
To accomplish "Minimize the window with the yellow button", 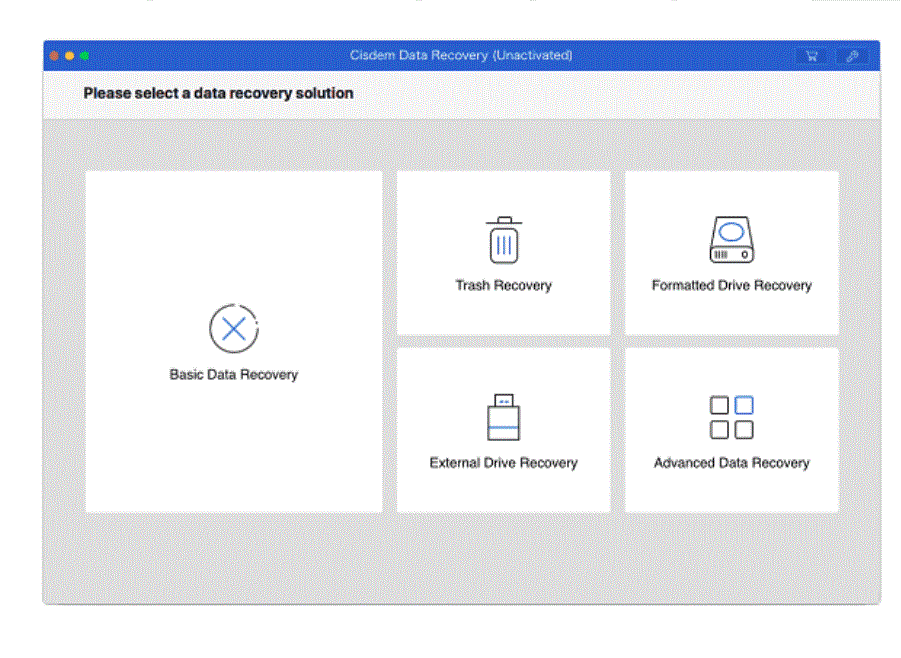I will tap(70, 56).
